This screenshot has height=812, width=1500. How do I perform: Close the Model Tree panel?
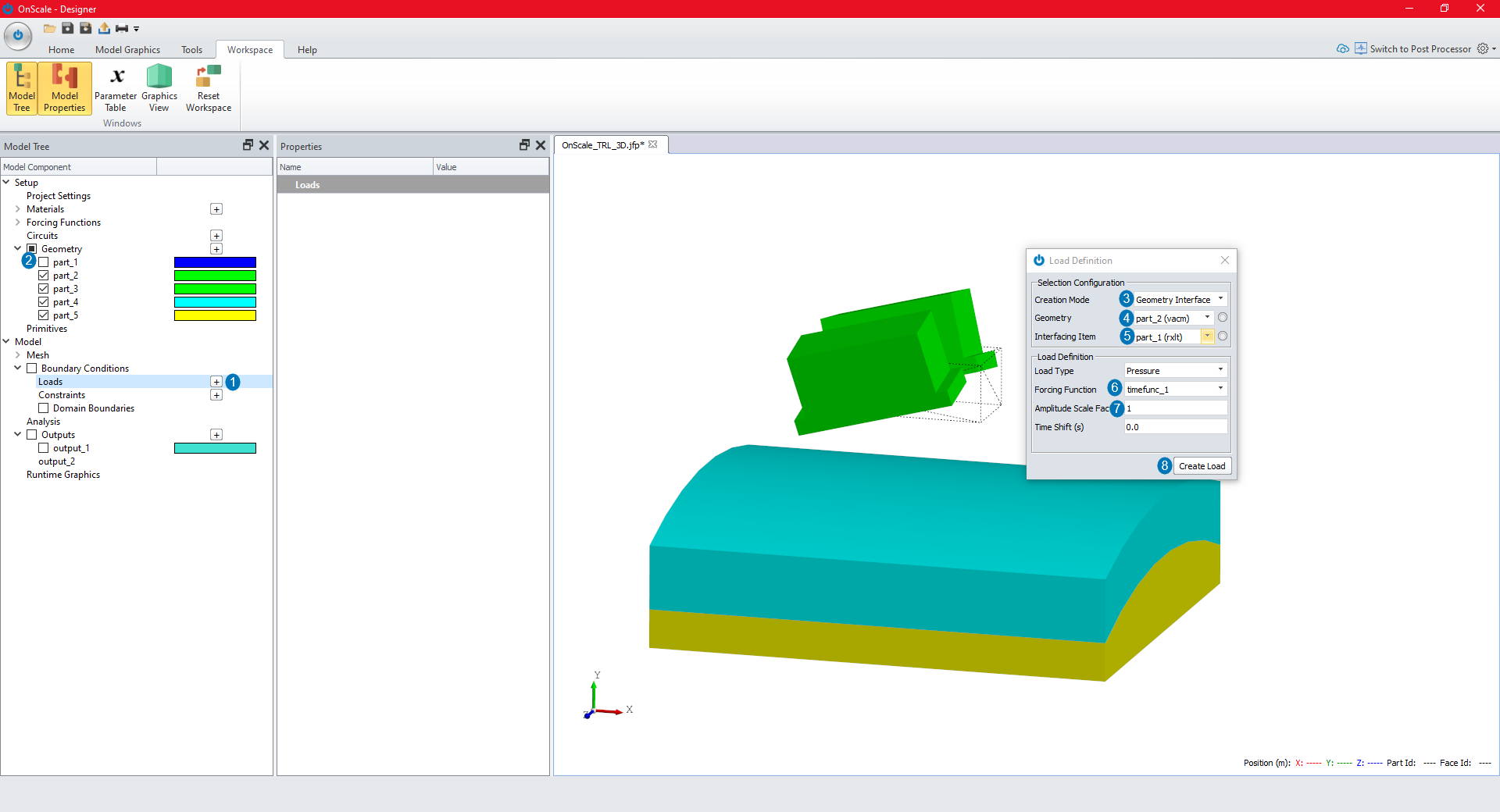(x=264, y=145)
